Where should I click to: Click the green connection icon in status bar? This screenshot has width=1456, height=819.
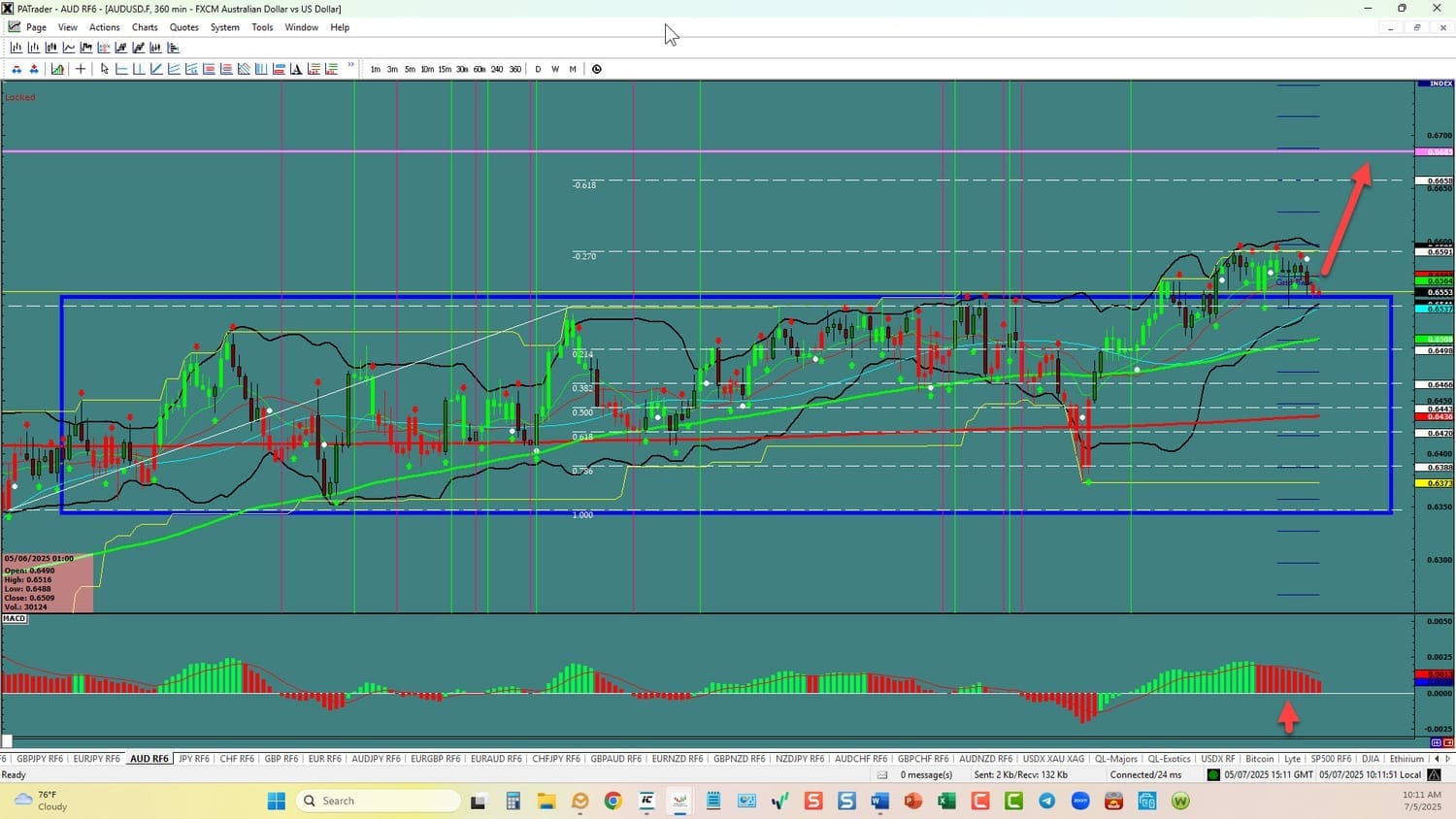(x=1212, y=774)
